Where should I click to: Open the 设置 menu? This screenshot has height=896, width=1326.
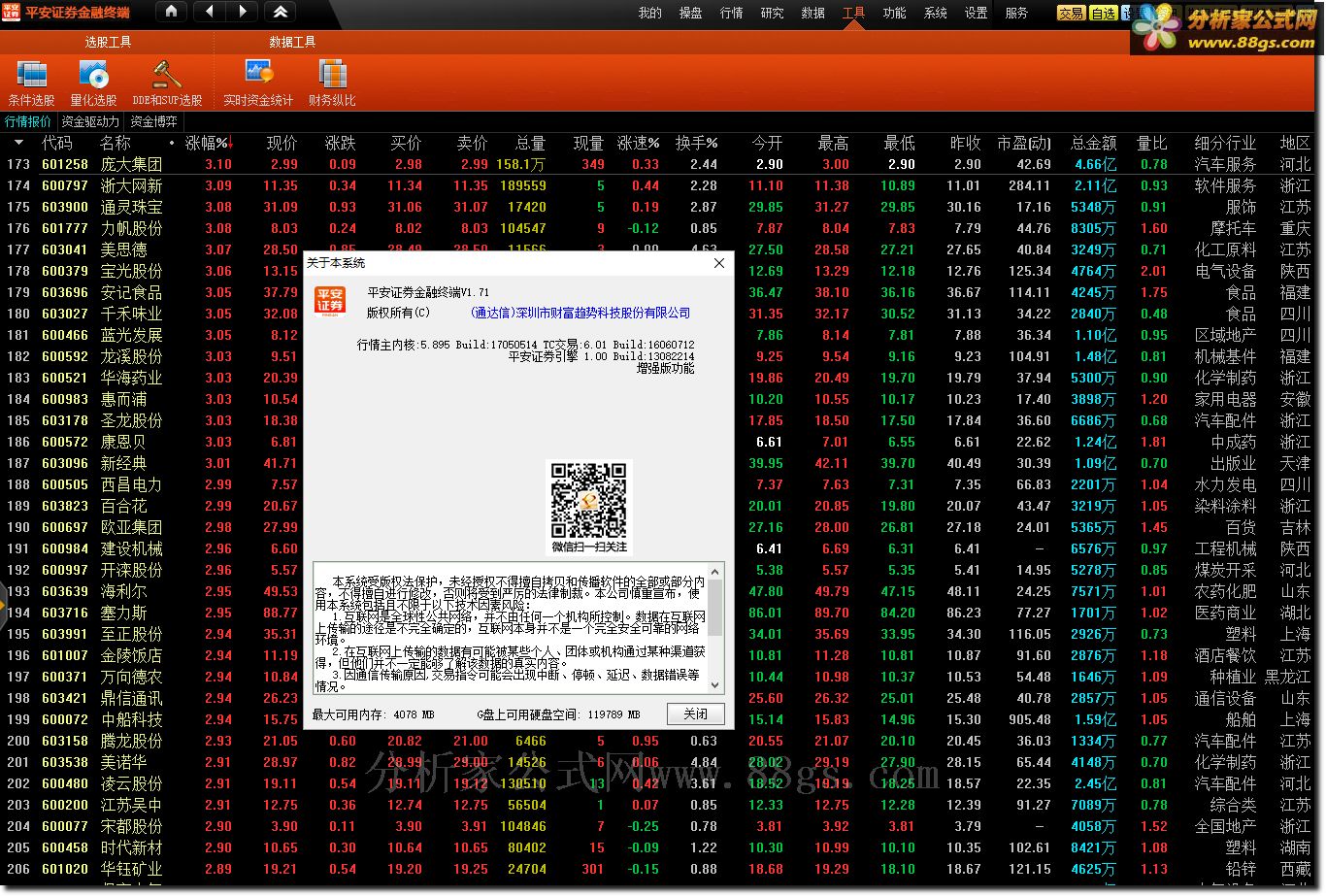tap(977, 13)
